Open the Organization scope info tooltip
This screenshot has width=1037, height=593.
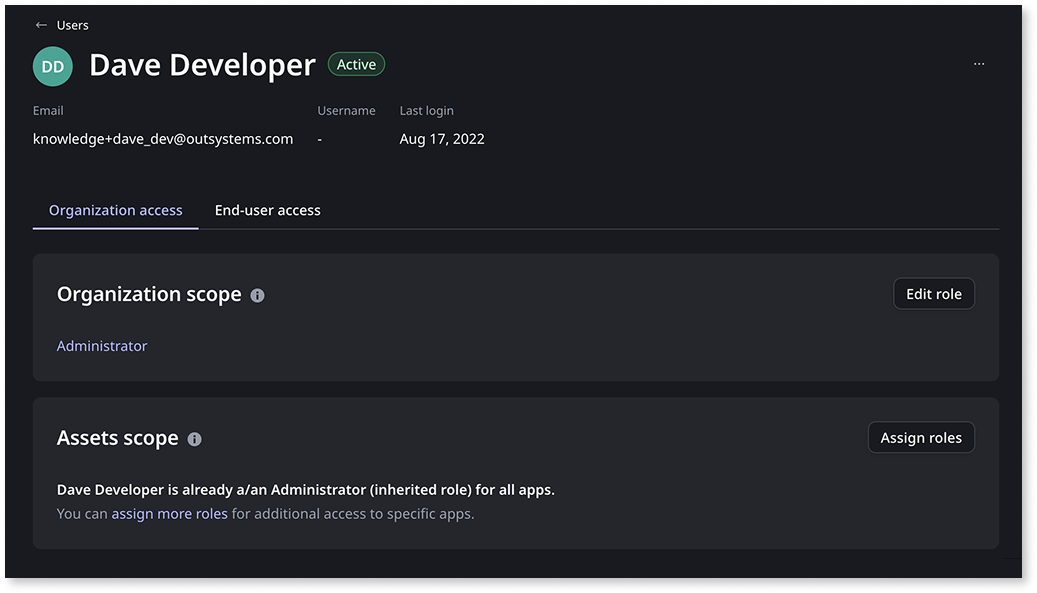[x=257, y=294]
